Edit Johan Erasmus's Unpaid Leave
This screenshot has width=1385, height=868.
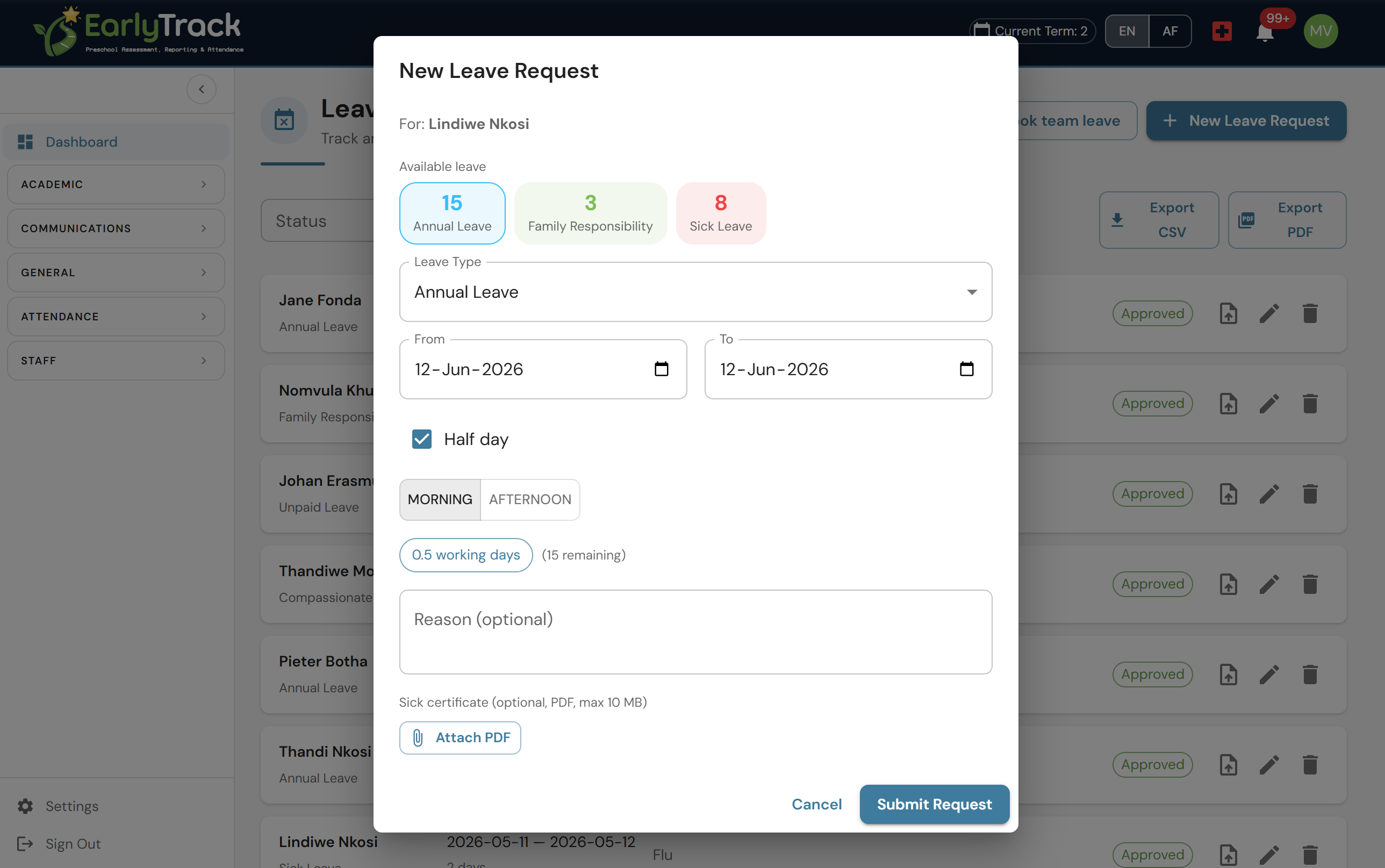click(x=1269, y=494)
